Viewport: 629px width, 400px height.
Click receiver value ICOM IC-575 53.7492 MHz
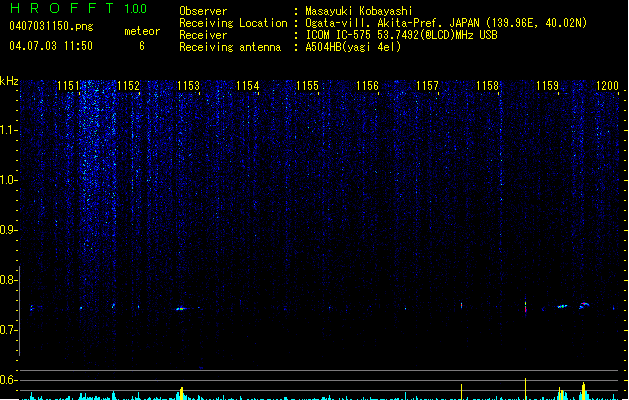[x=401, y=35]
